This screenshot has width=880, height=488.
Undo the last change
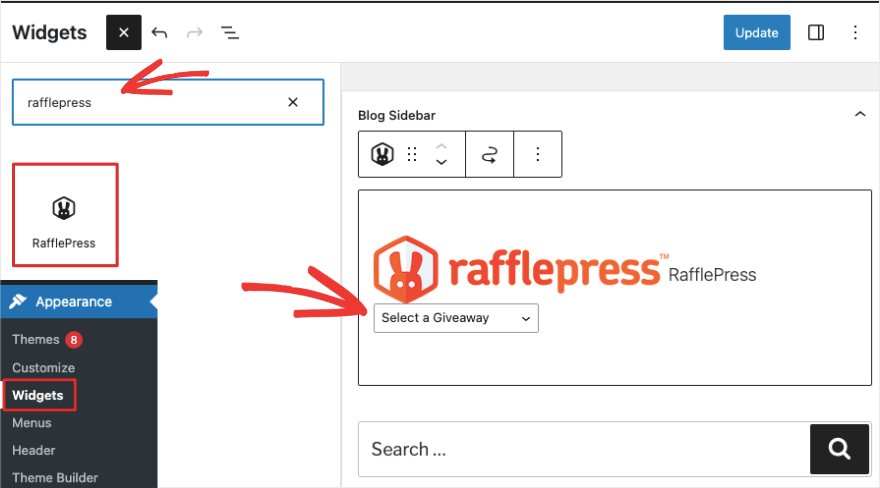(159, 33)
